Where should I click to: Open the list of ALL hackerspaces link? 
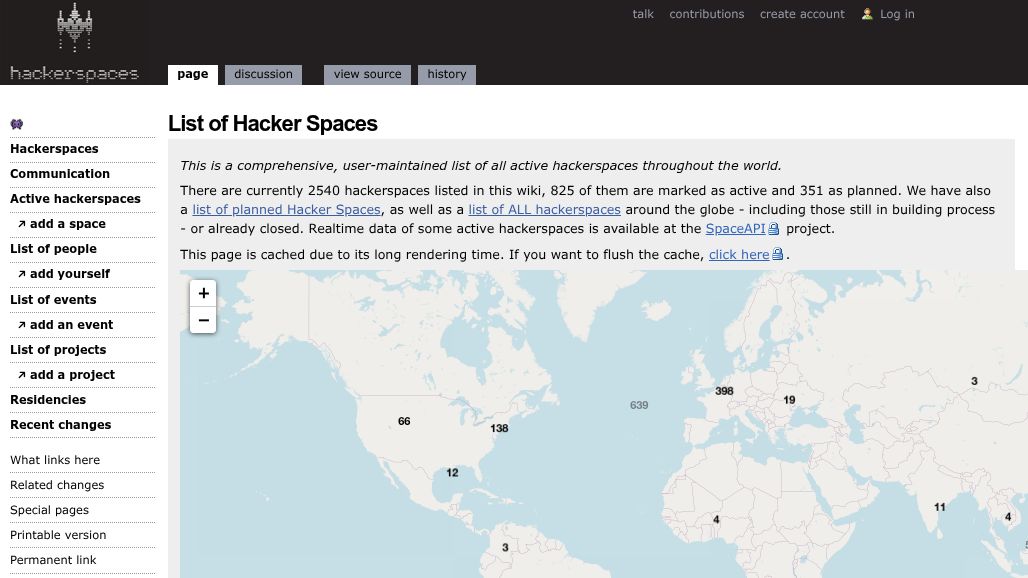pos(544,210)
